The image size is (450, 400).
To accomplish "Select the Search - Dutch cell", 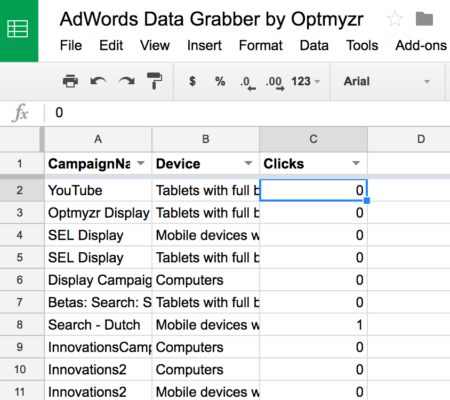I will coord(98,325).
